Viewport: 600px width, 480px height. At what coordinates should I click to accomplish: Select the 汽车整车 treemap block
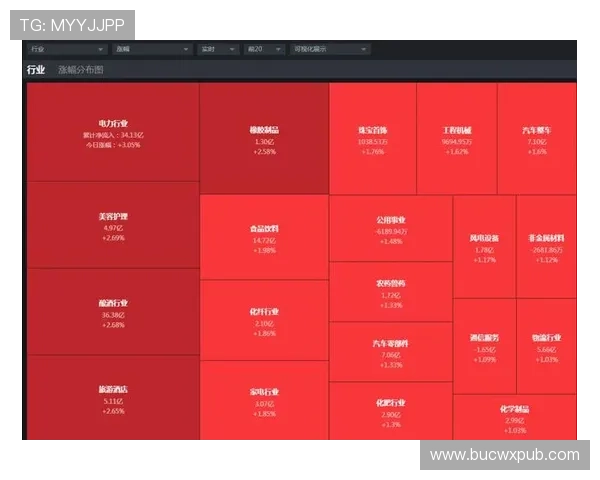[537, 139]
